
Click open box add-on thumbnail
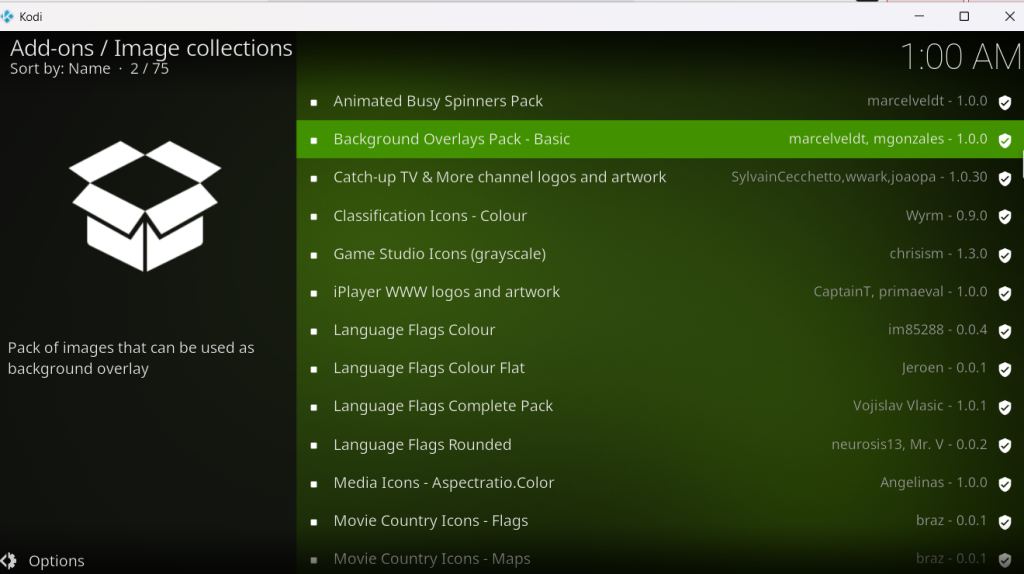145,206
